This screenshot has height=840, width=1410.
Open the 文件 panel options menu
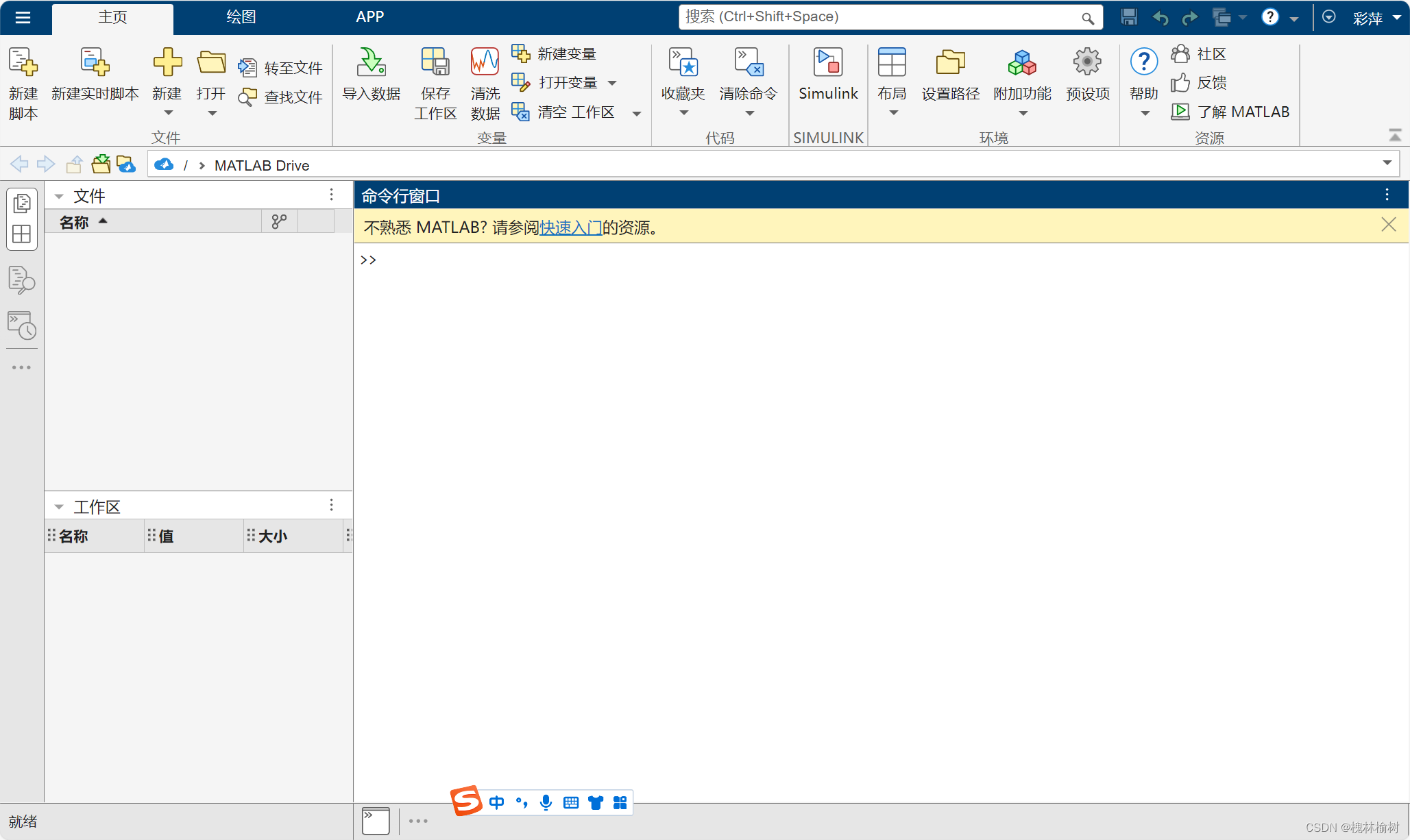coord(331,195)
